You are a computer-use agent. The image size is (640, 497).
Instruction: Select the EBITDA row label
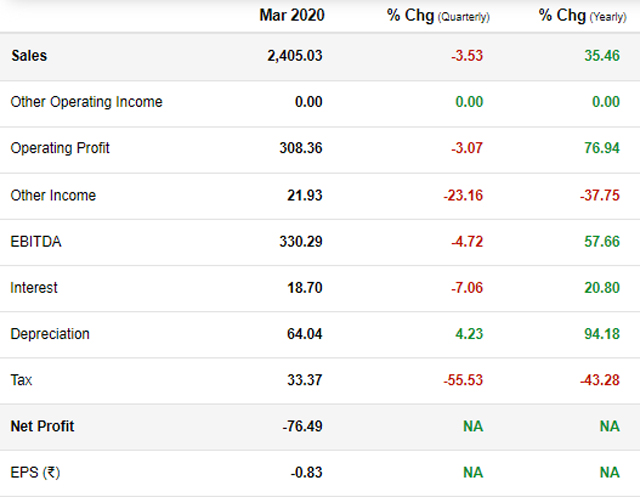click(35, 241)
